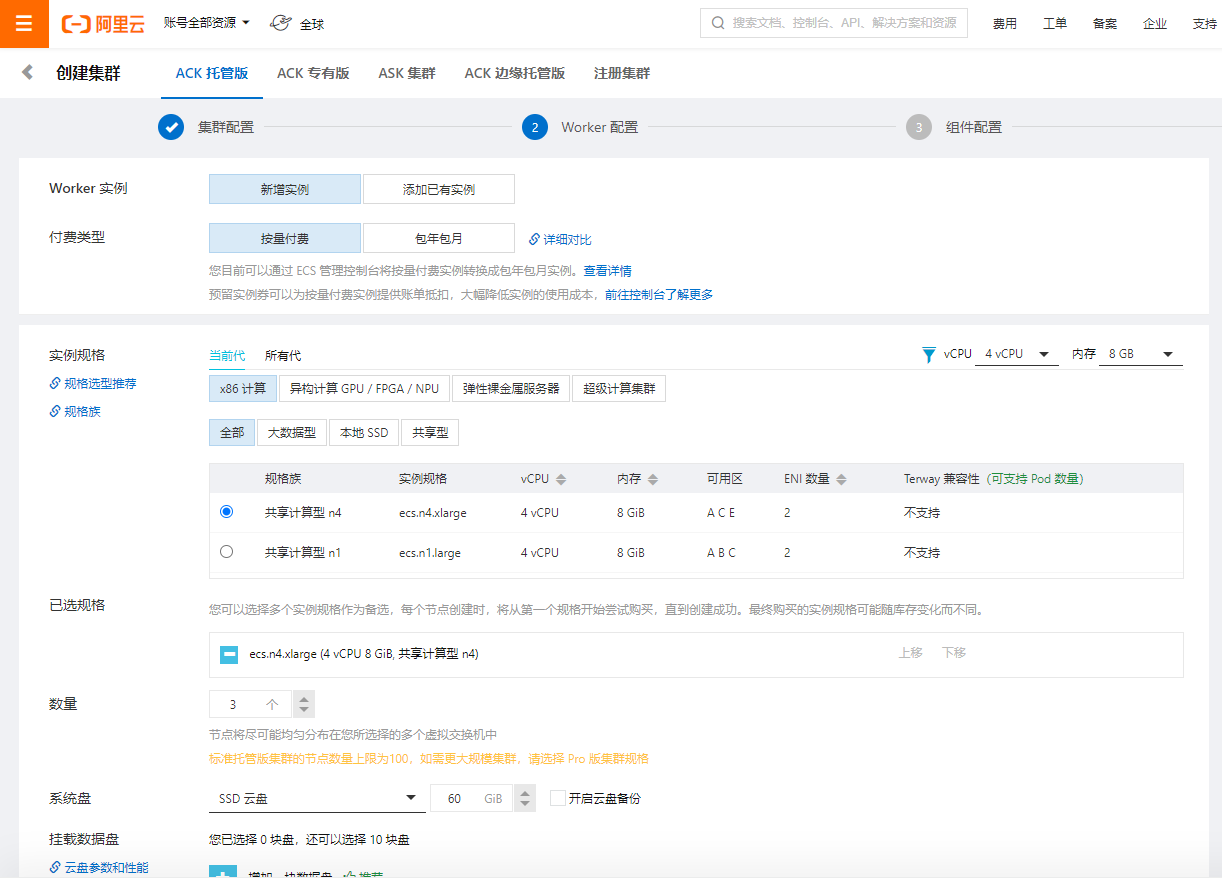Choose 添加已有实例 for Worker instances
The height and width of the screenshot is (881, 1222).
[x=439, y=189]
